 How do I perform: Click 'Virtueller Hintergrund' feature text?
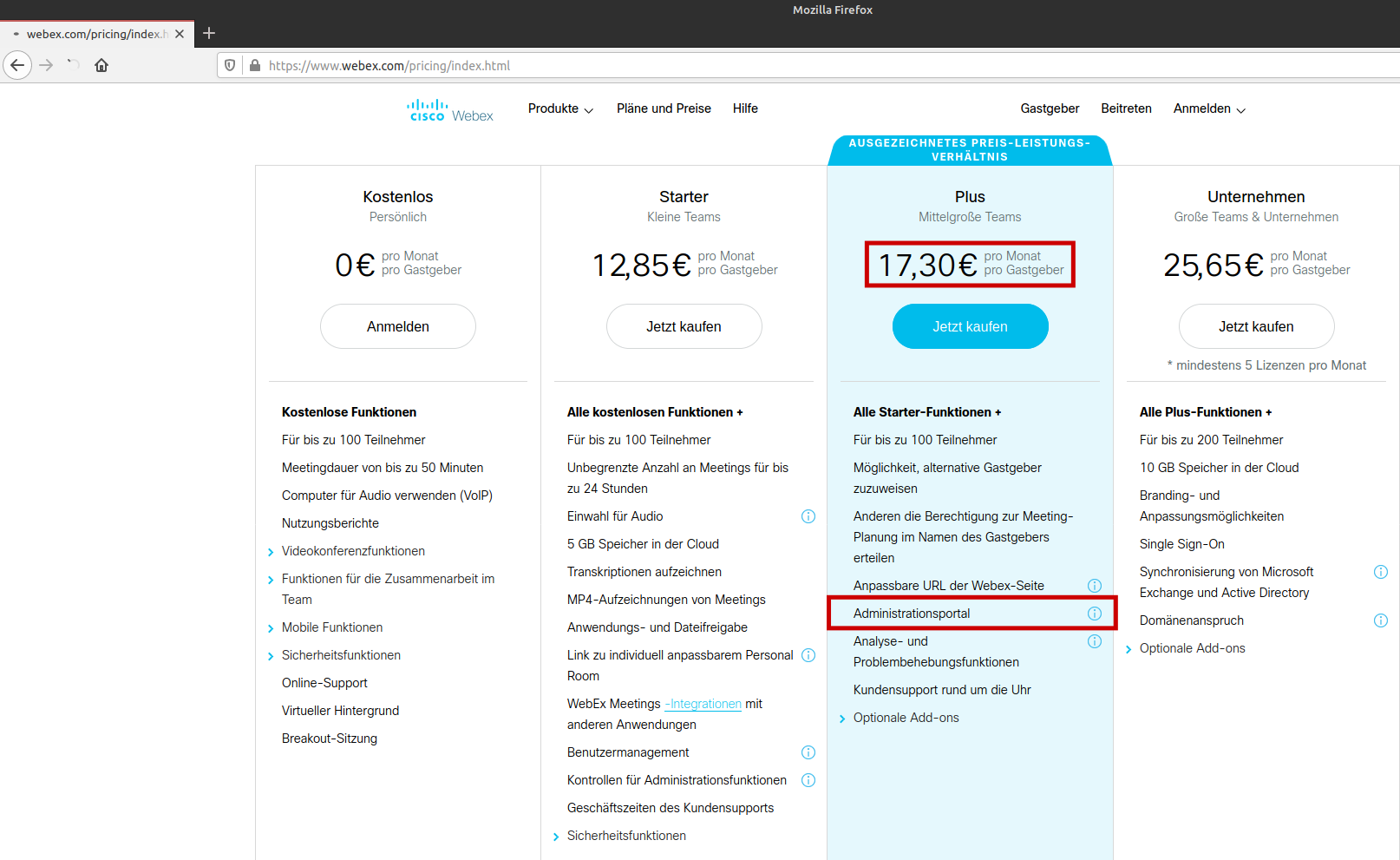coord(340,711)
